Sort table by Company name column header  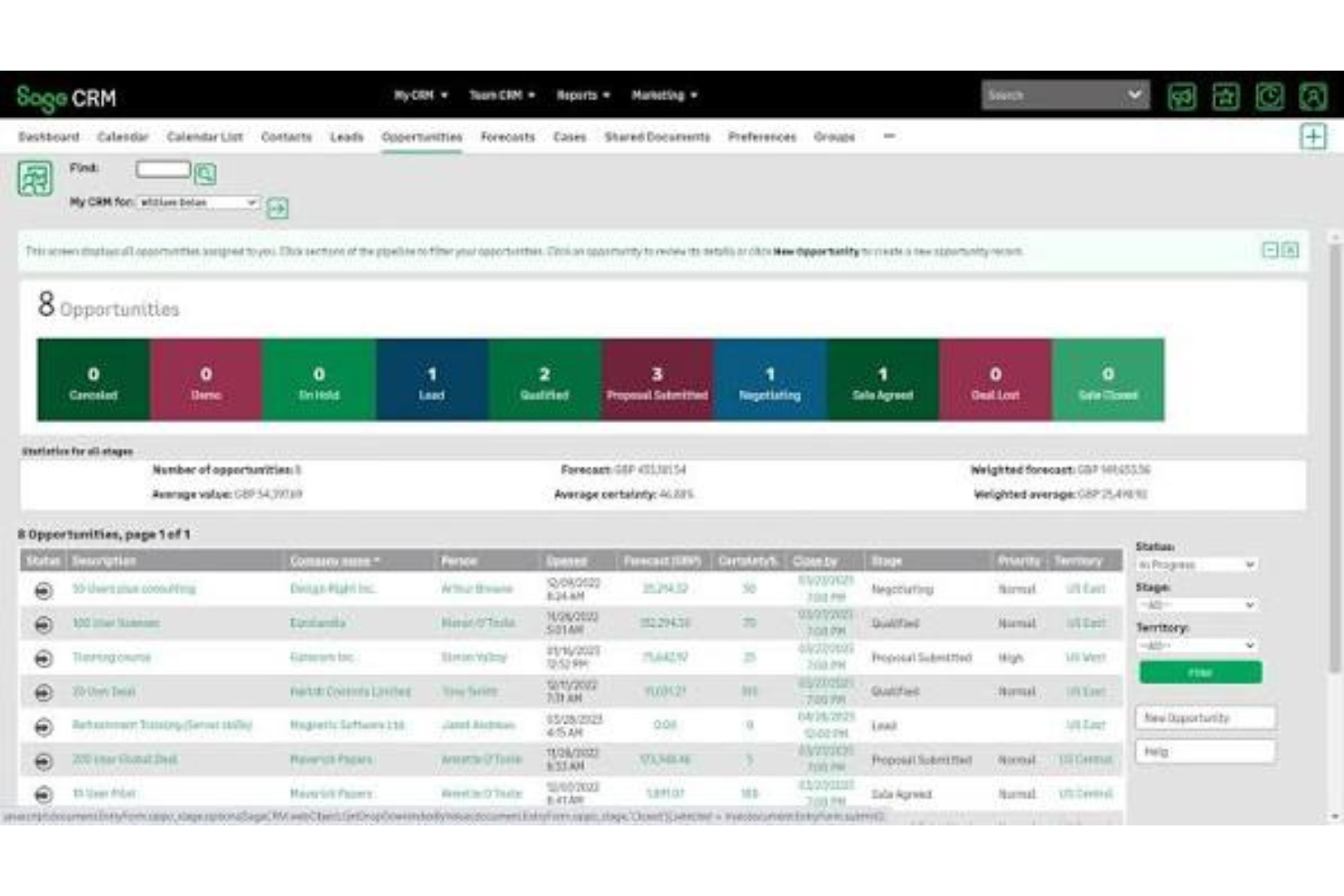(x=335, y=561)
